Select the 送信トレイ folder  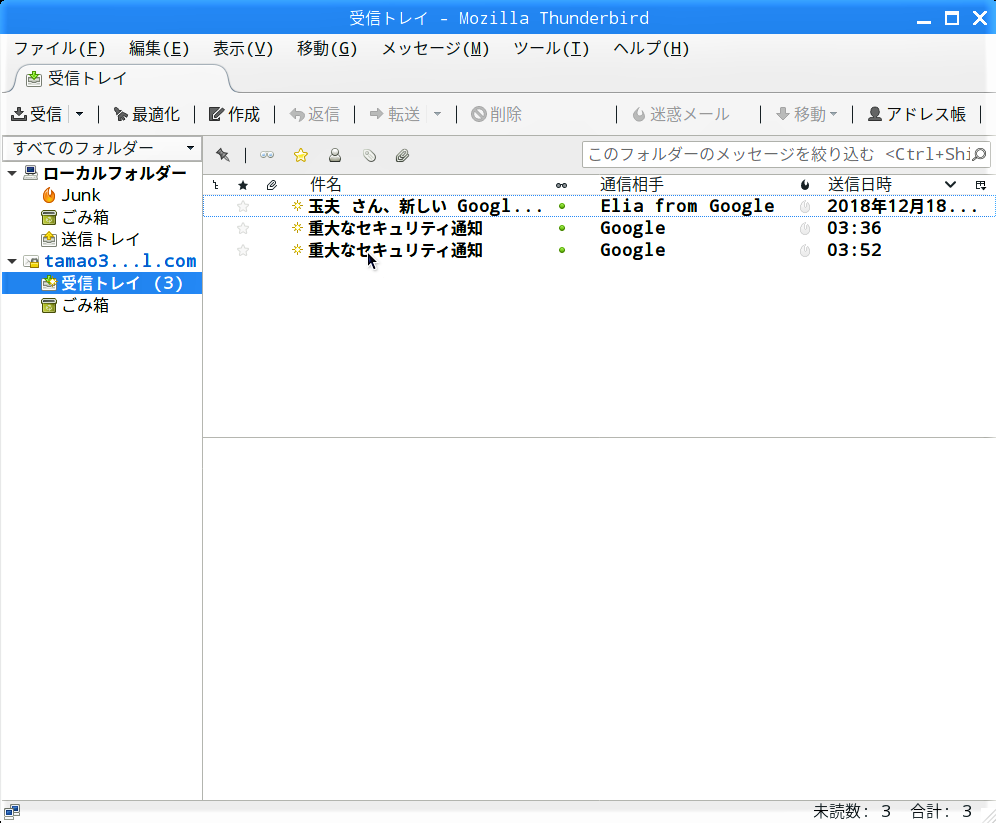click(100, 239)
